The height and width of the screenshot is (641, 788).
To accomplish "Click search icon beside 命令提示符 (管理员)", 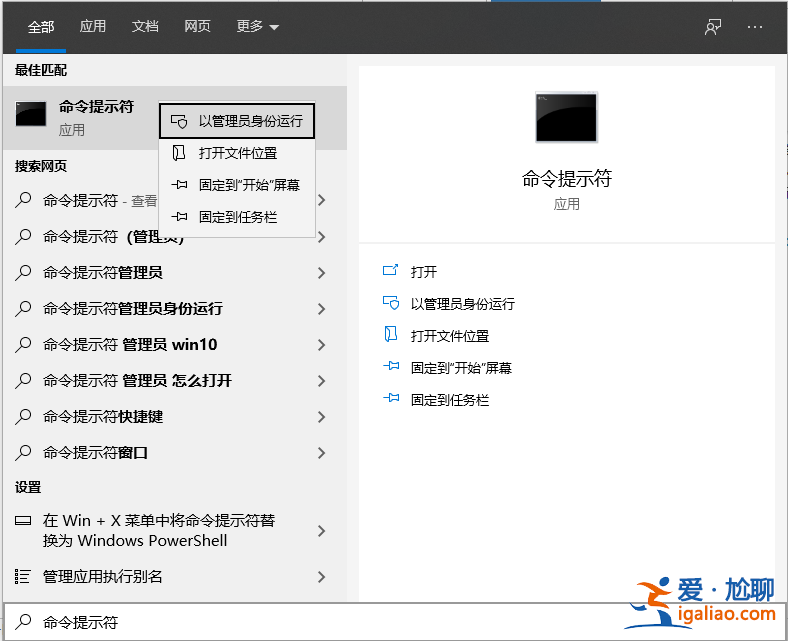I will pos(23,237).
